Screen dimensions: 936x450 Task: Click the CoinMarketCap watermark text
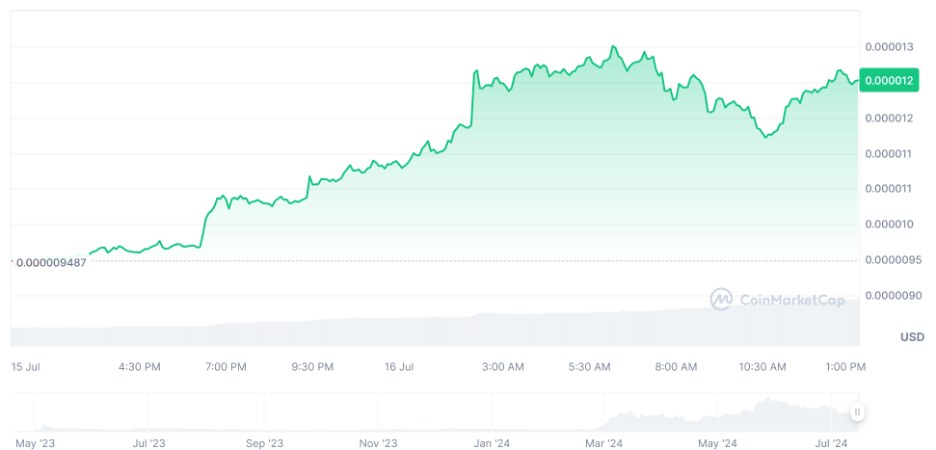790,298
